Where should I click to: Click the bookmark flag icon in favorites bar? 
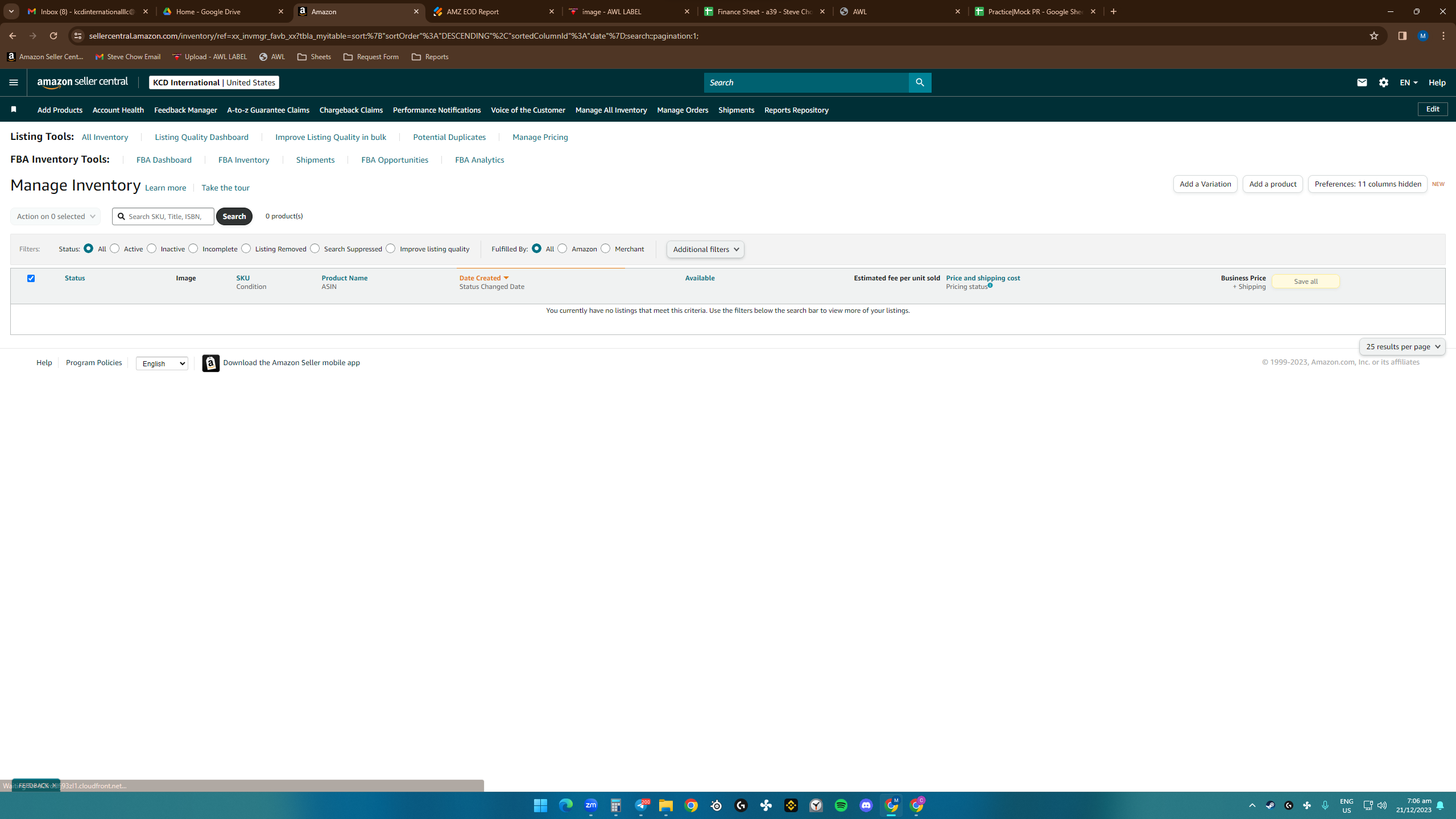pos(14,109)
